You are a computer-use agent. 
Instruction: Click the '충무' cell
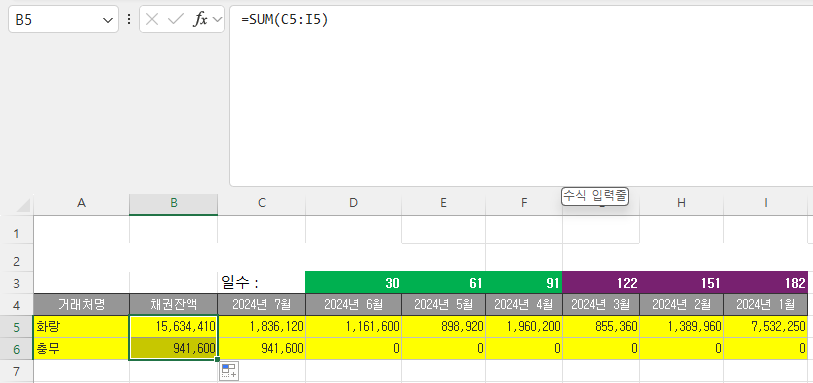point(81,349)
